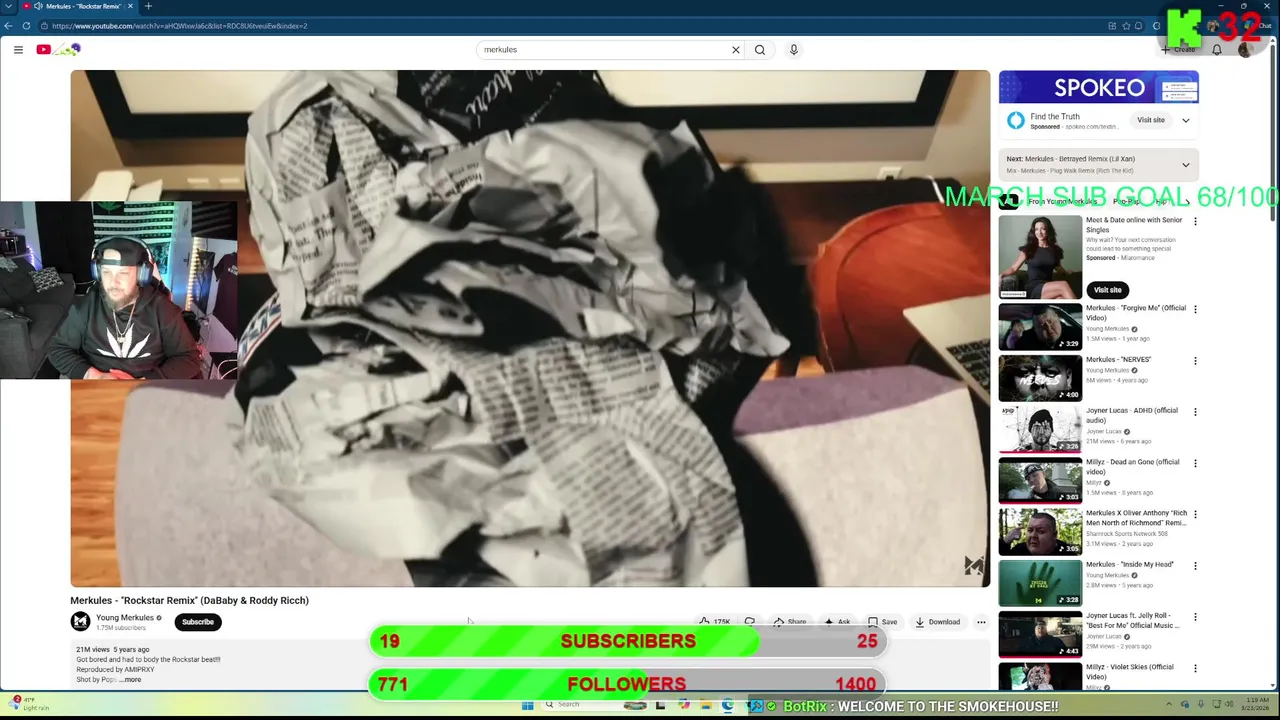Open Millyz Dead an Gone video
Viewport: 1280px width, 720px height.
pyautogui.click(x=1040, y=480)
